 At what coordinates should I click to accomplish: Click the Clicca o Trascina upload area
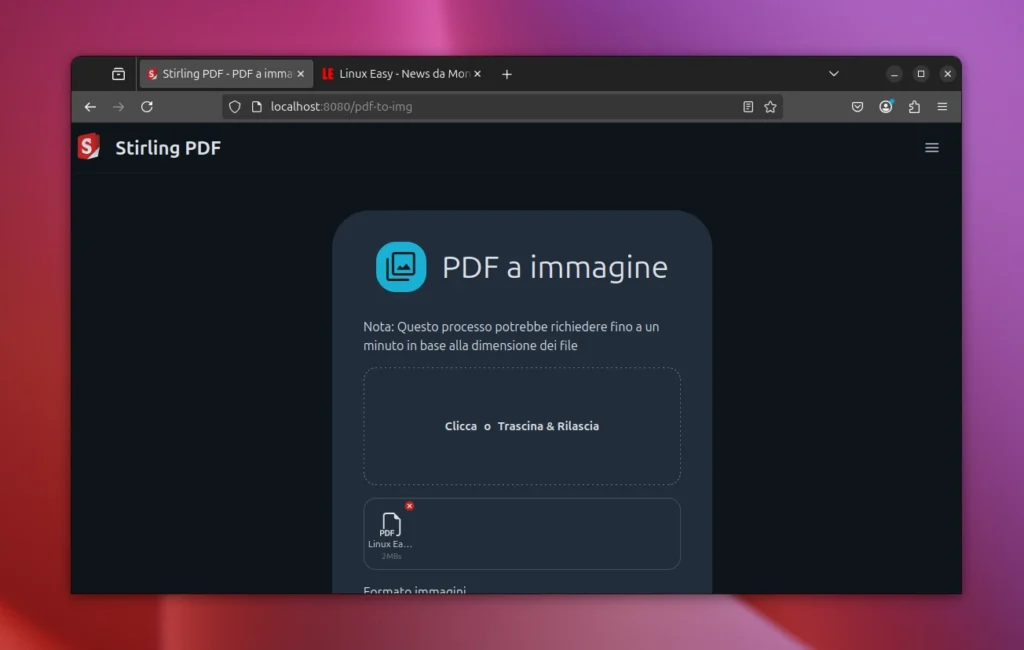coord(522,426)
